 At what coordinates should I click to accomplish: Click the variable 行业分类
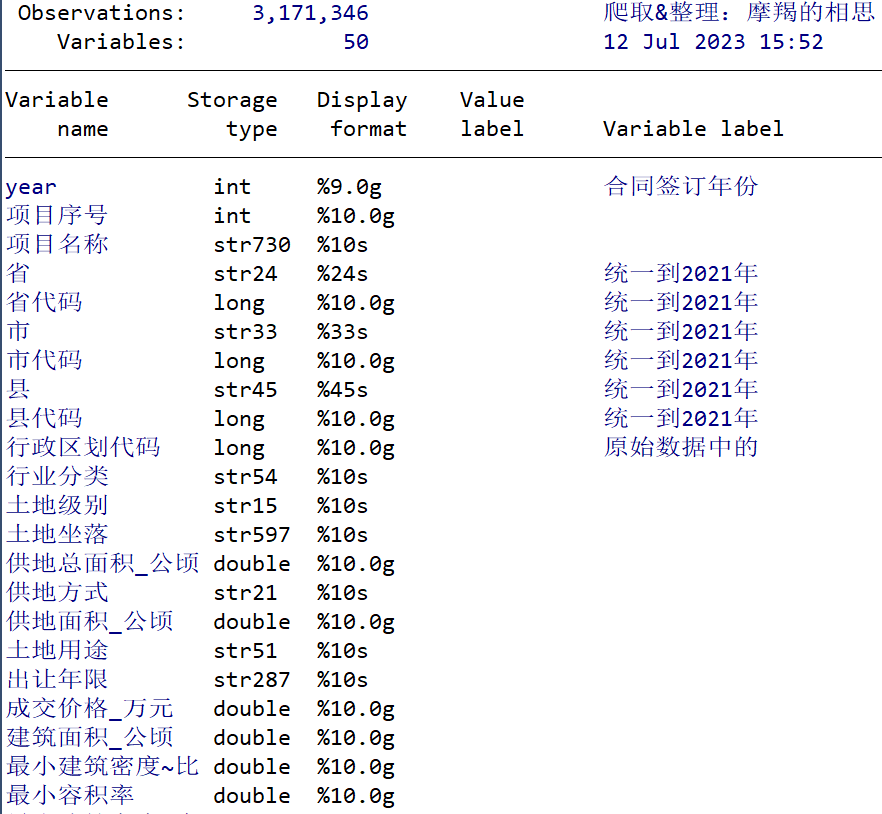point(57,476)
